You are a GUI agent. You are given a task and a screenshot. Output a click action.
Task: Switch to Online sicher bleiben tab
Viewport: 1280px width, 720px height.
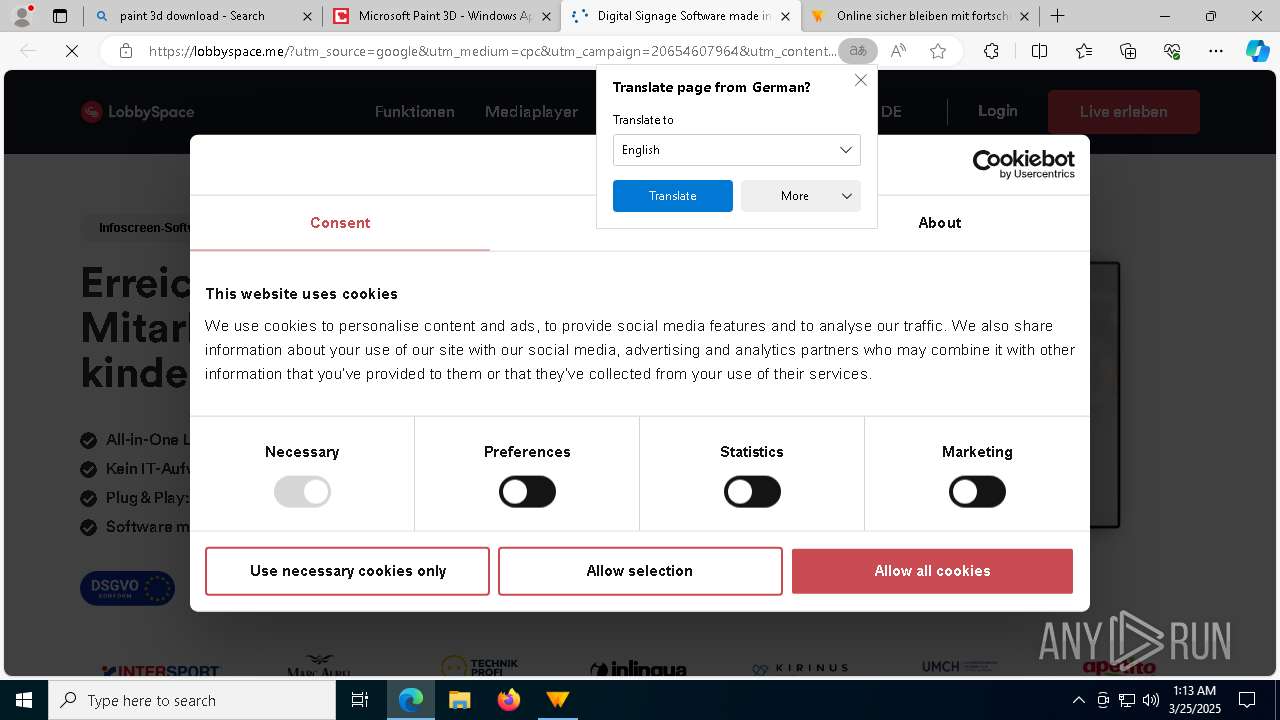pyautogui.click(x=921, y=16)
